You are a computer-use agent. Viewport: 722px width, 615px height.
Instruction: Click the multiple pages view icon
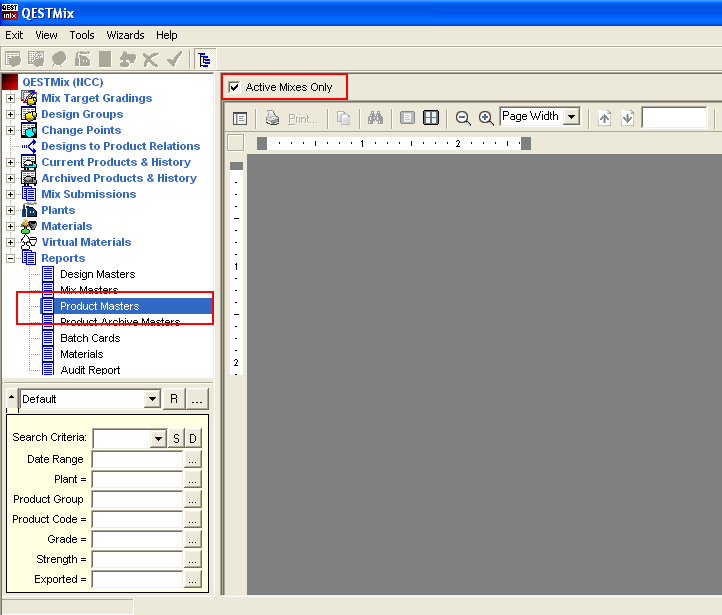(431, 118)
